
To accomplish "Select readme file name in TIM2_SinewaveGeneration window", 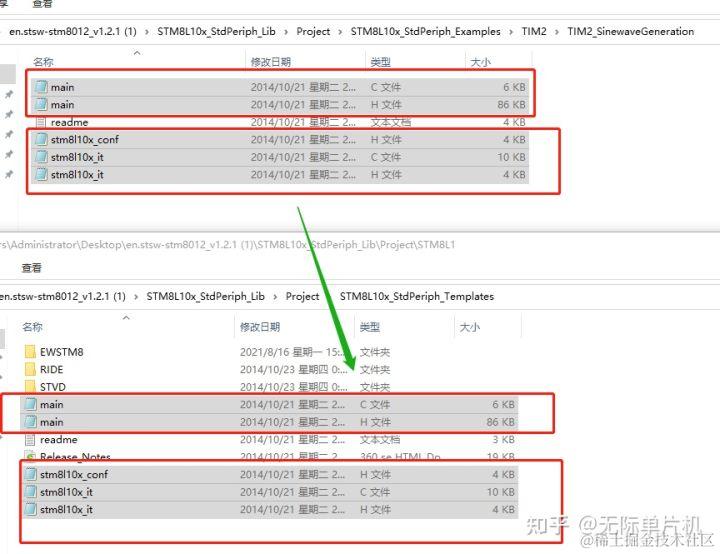I will tap(69, 122).
